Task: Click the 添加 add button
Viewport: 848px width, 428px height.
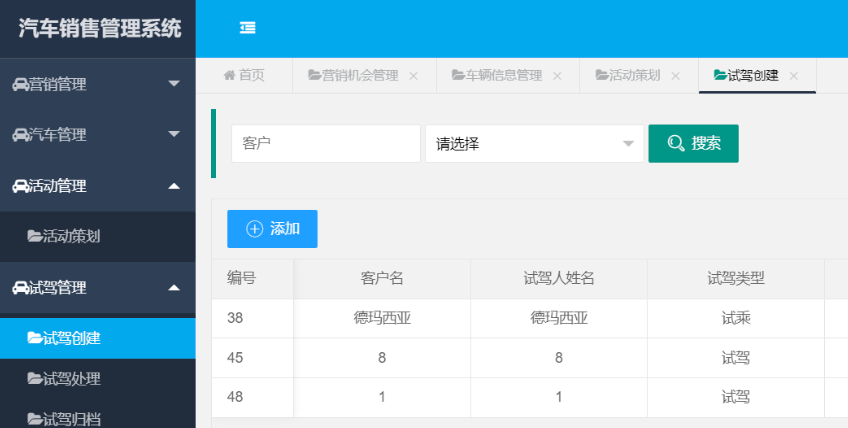Action: pyautogui.click(x=272, y=229)
